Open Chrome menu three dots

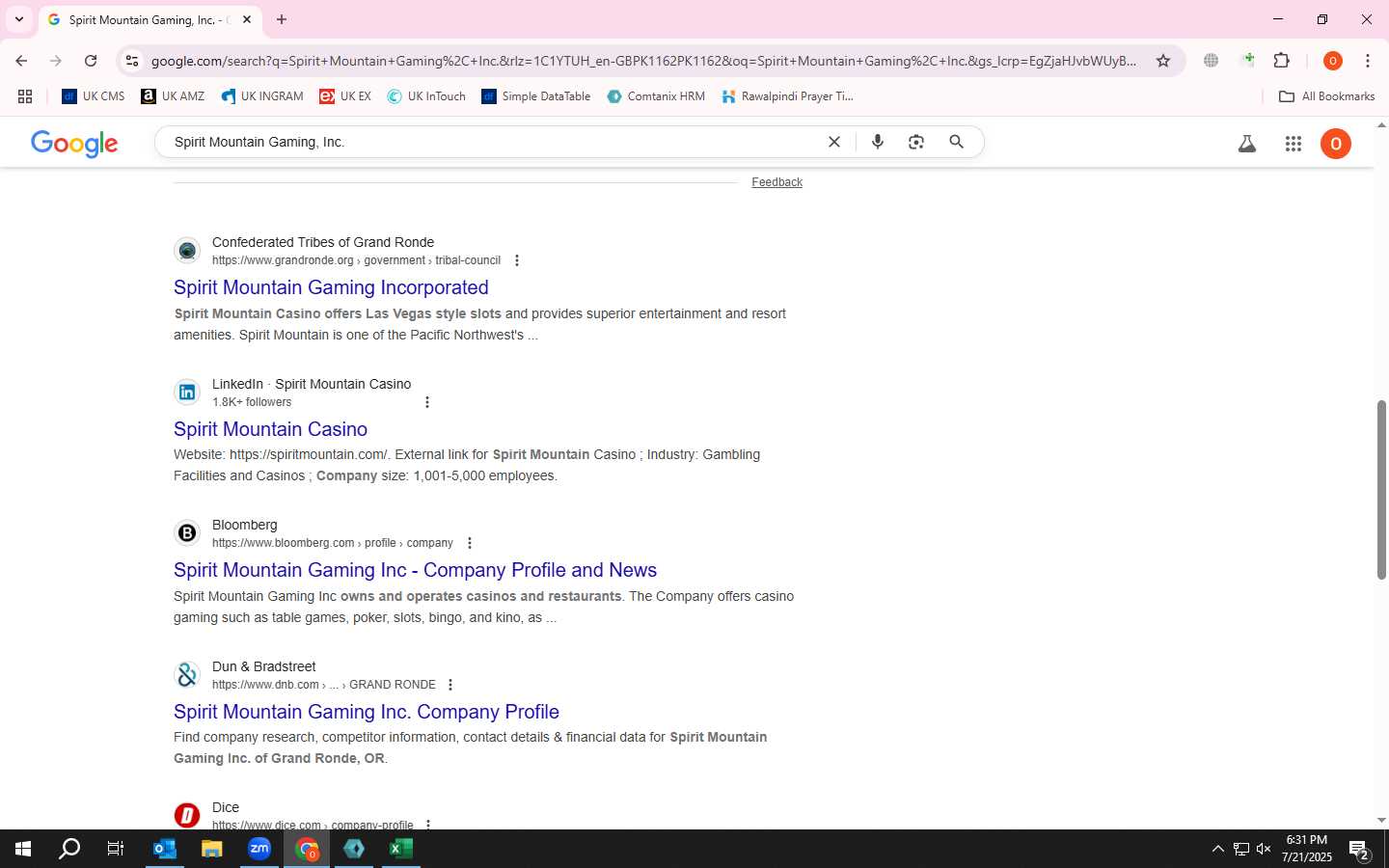tap(1368, 61)
